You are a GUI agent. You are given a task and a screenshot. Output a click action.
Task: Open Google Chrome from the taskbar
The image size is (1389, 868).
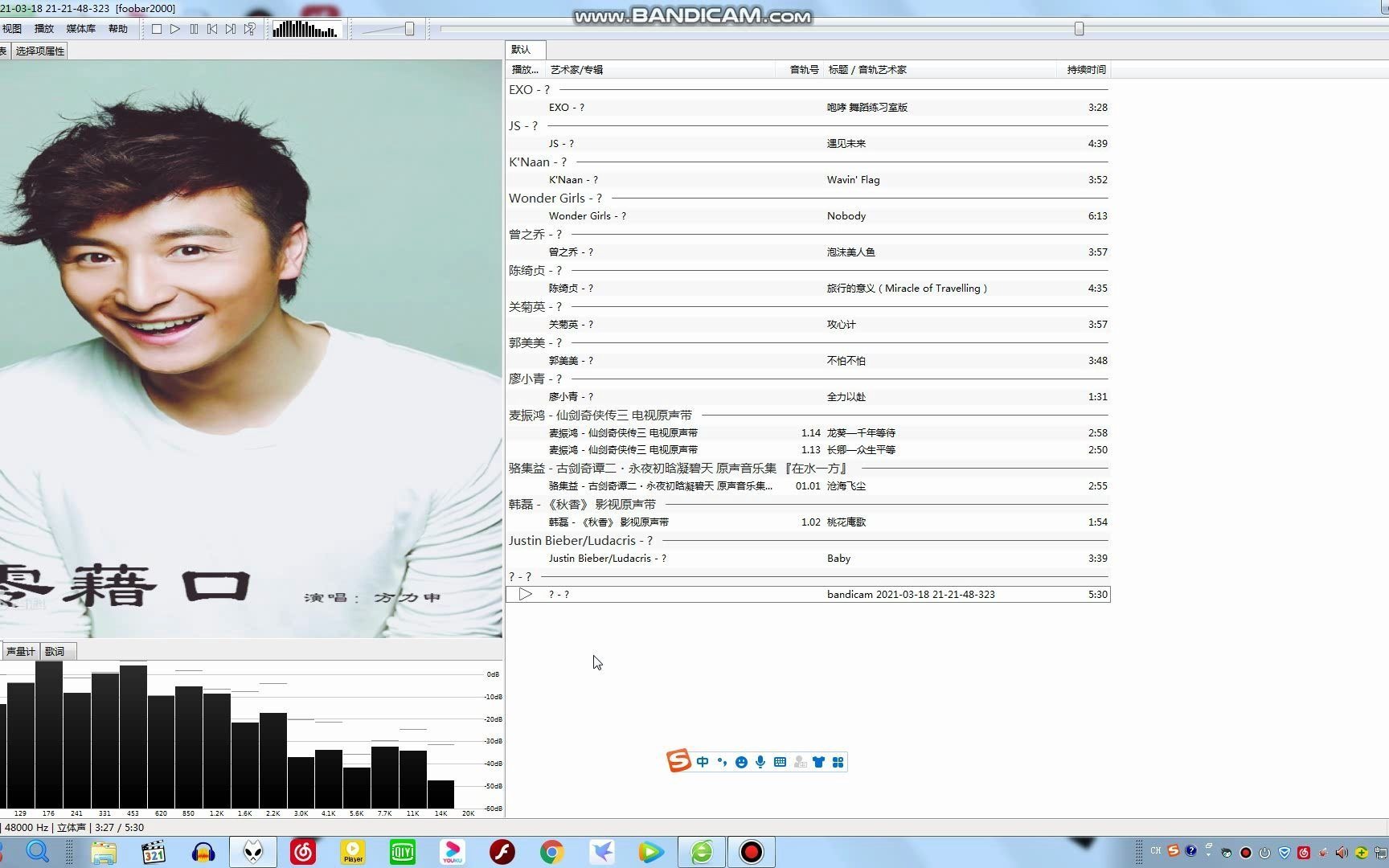pyautogui.click(x=552, y=852)
